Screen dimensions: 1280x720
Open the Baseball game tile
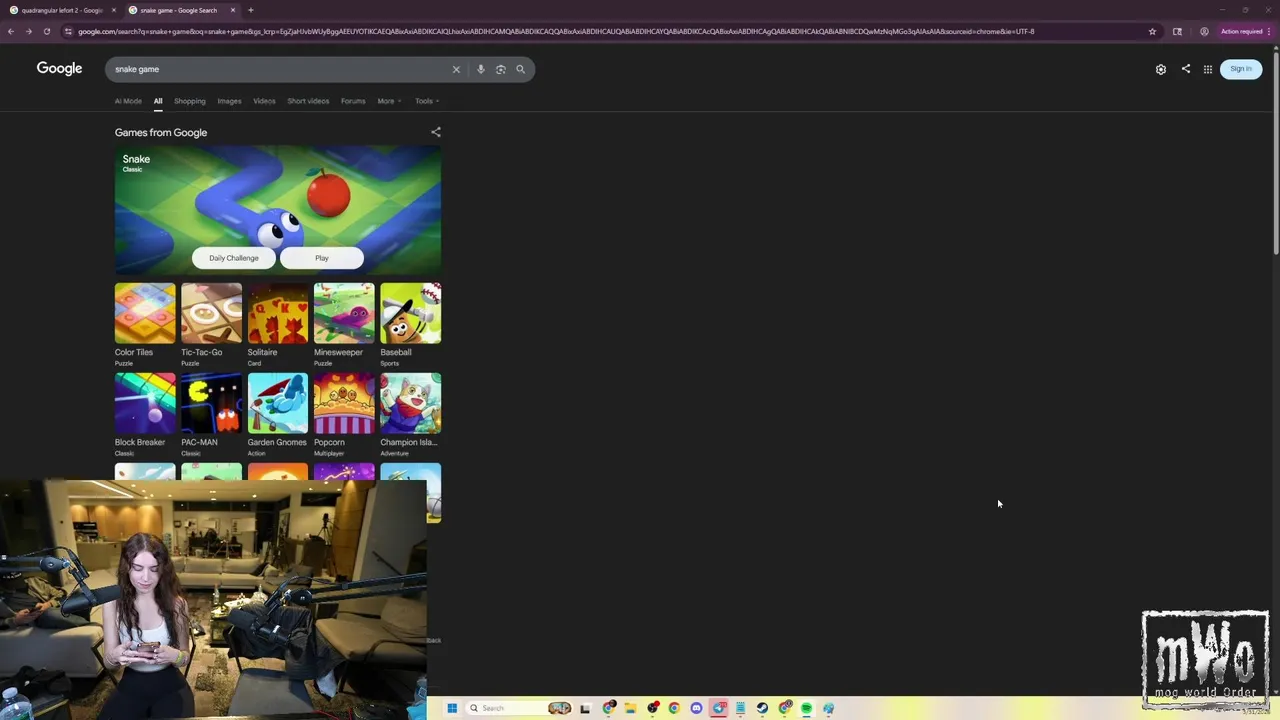tap(410, 324)
